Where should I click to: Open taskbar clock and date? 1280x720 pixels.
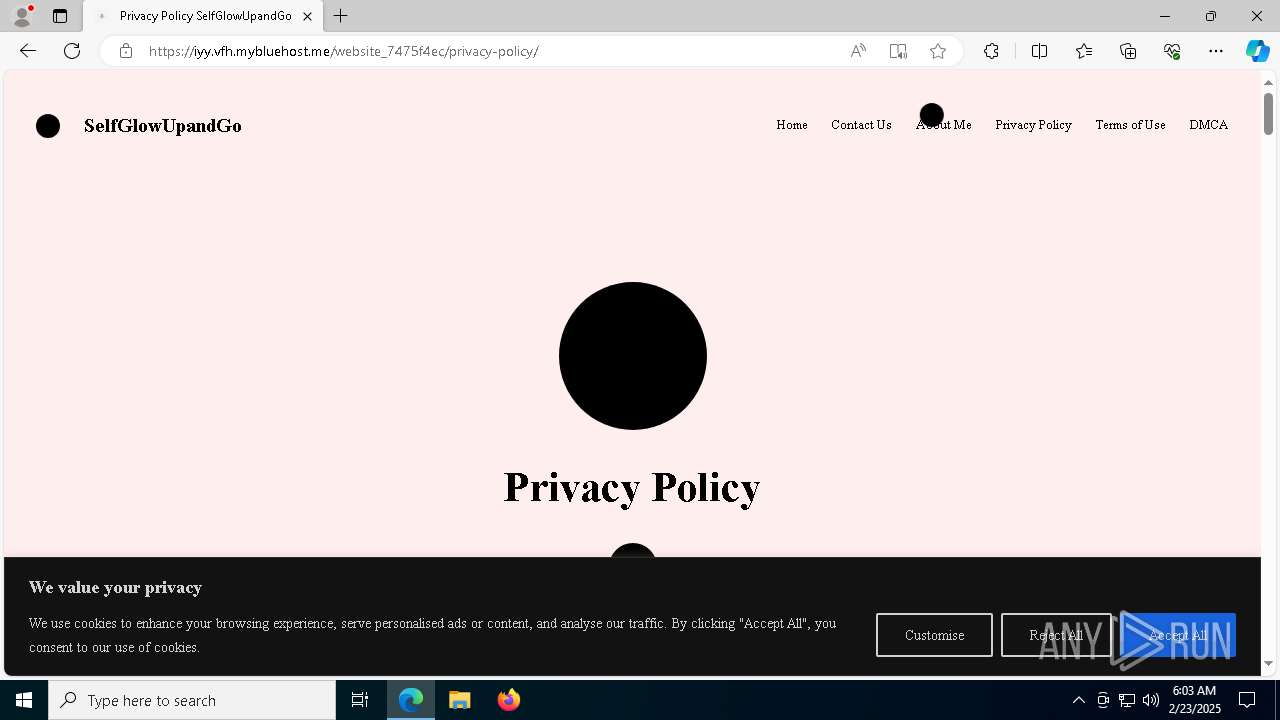(1195, 700)
